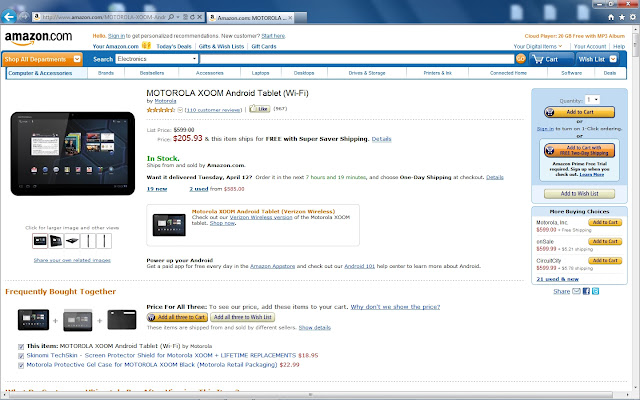640x400 pixels.
Task: Open the 21 used & new link
Action: [x=557, y=279]
